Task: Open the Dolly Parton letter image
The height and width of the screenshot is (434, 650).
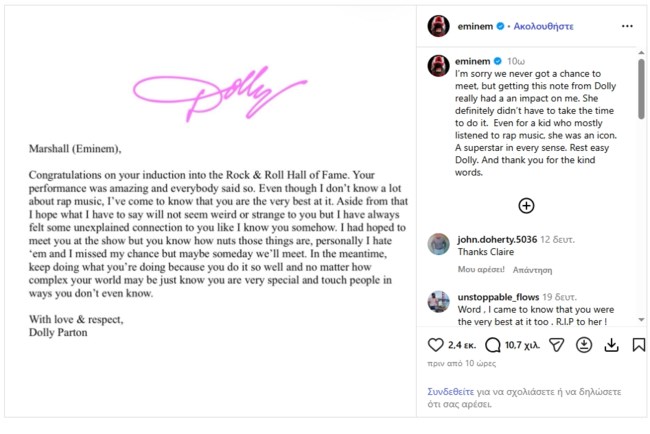Action: tap(210, 211)
